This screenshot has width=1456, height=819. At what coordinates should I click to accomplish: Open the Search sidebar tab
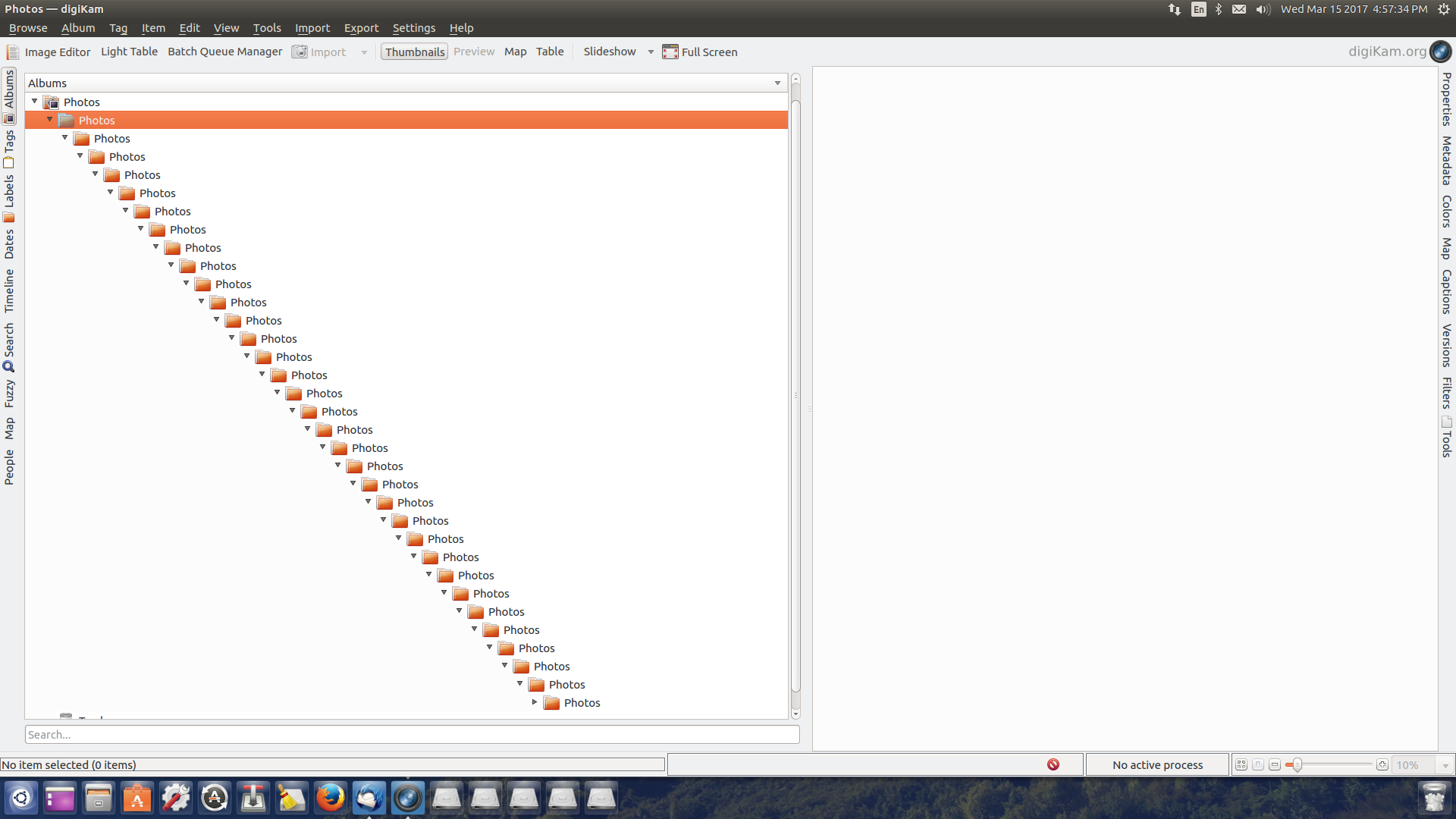[9, 347]
